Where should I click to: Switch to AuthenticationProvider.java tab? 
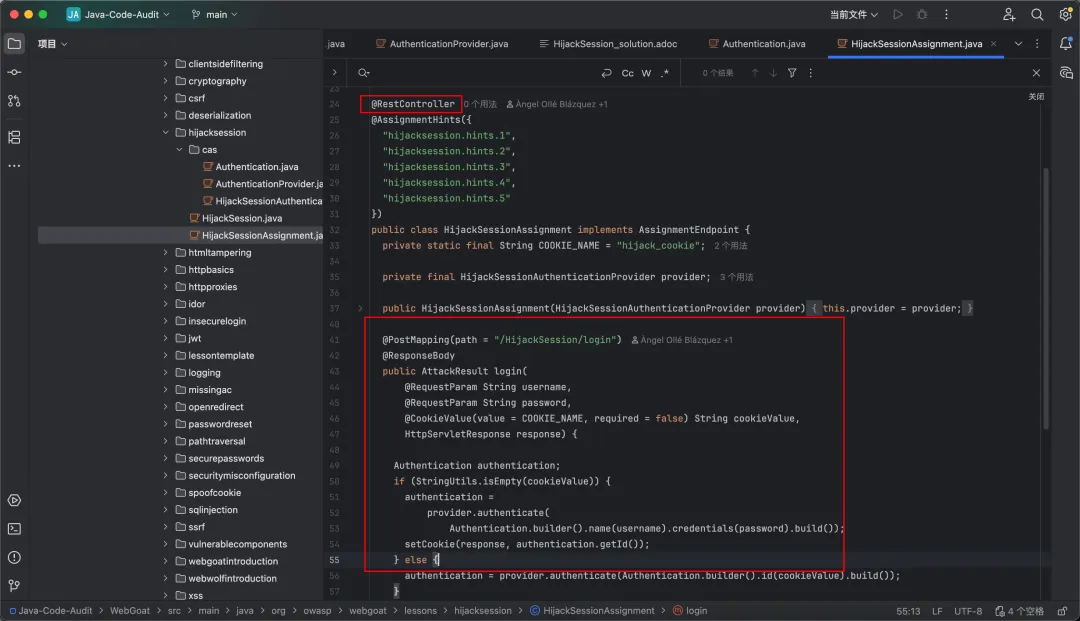[x=442, y=43]
